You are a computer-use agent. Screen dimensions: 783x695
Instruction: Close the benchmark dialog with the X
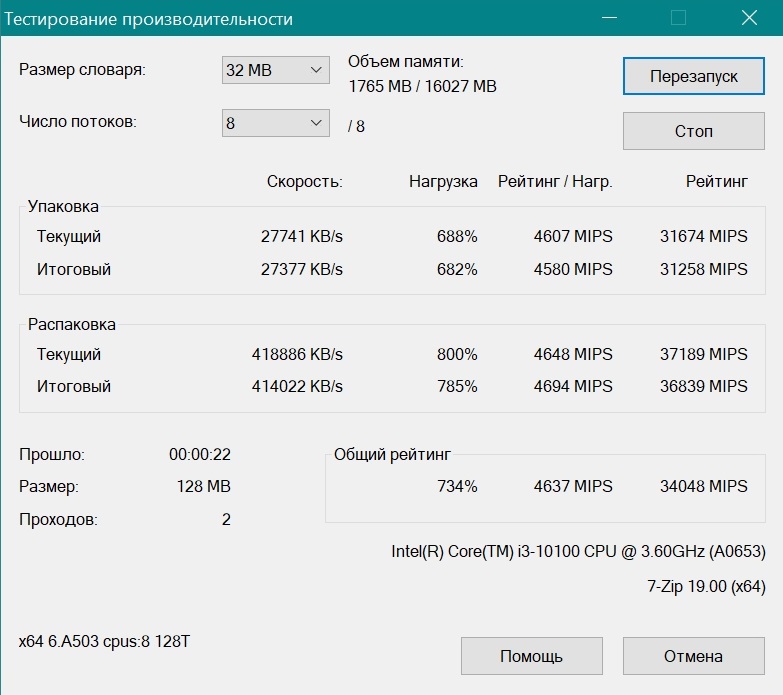point(748,18)
